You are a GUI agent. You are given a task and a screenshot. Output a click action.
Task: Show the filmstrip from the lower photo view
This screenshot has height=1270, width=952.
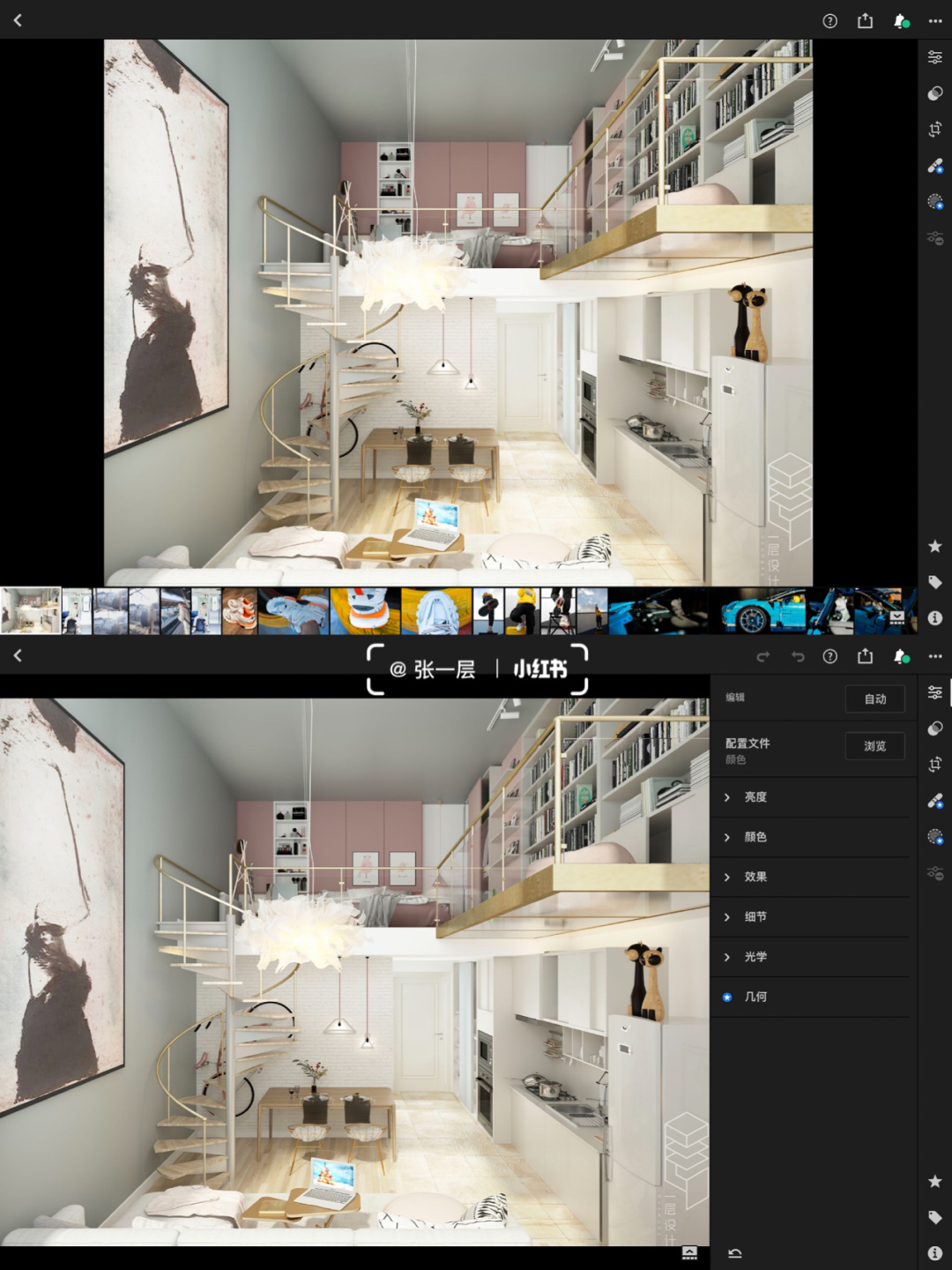[x=689, y=1253]
